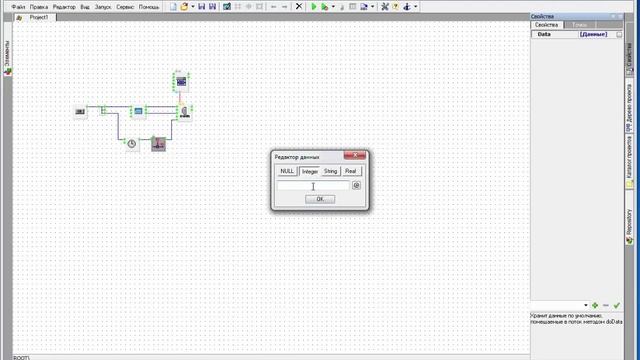This screenshot has height=360, width=640.
Task: Switch to the Свойства tab in the panel
Action: click(x=547, y=25)
